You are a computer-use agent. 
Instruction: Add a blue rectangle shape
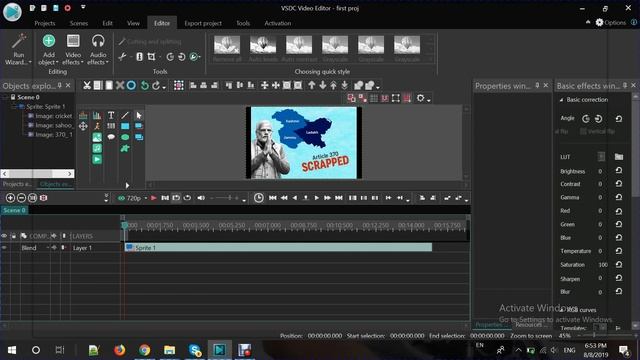click(125, 126)
